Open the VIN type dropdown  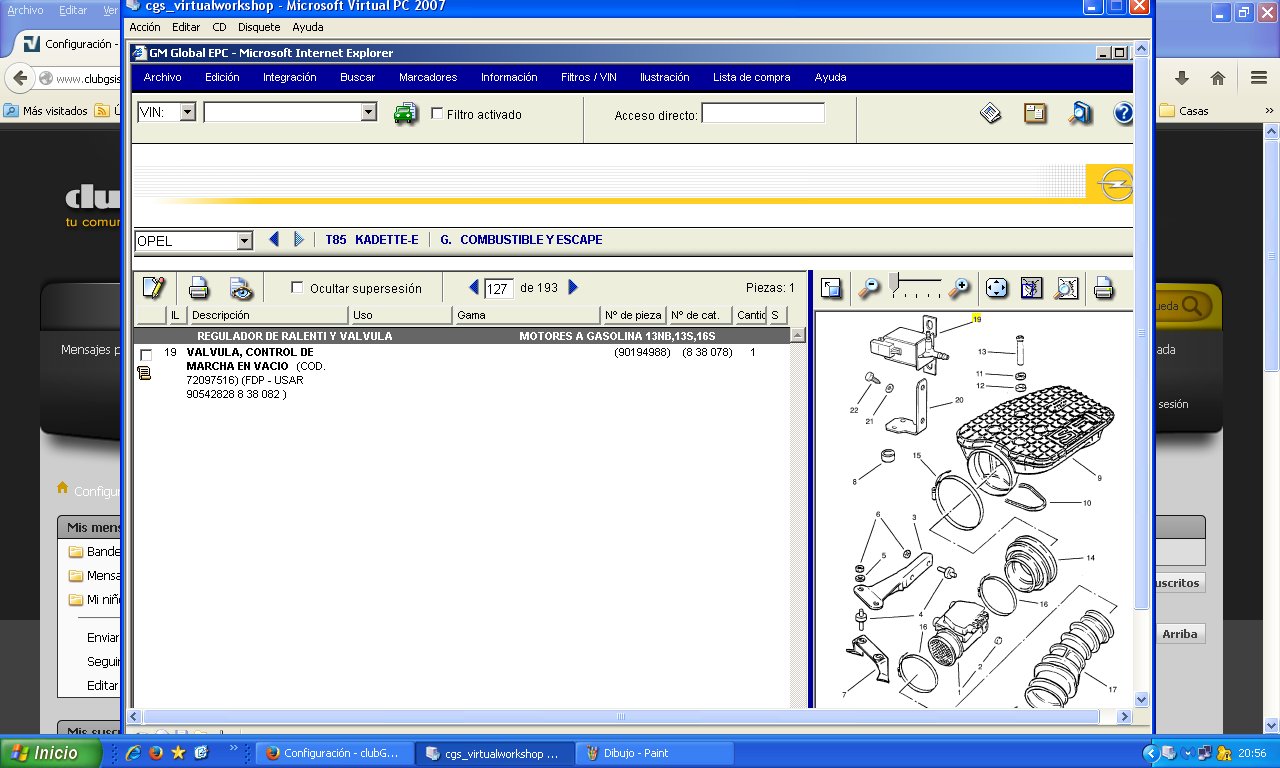187,113
